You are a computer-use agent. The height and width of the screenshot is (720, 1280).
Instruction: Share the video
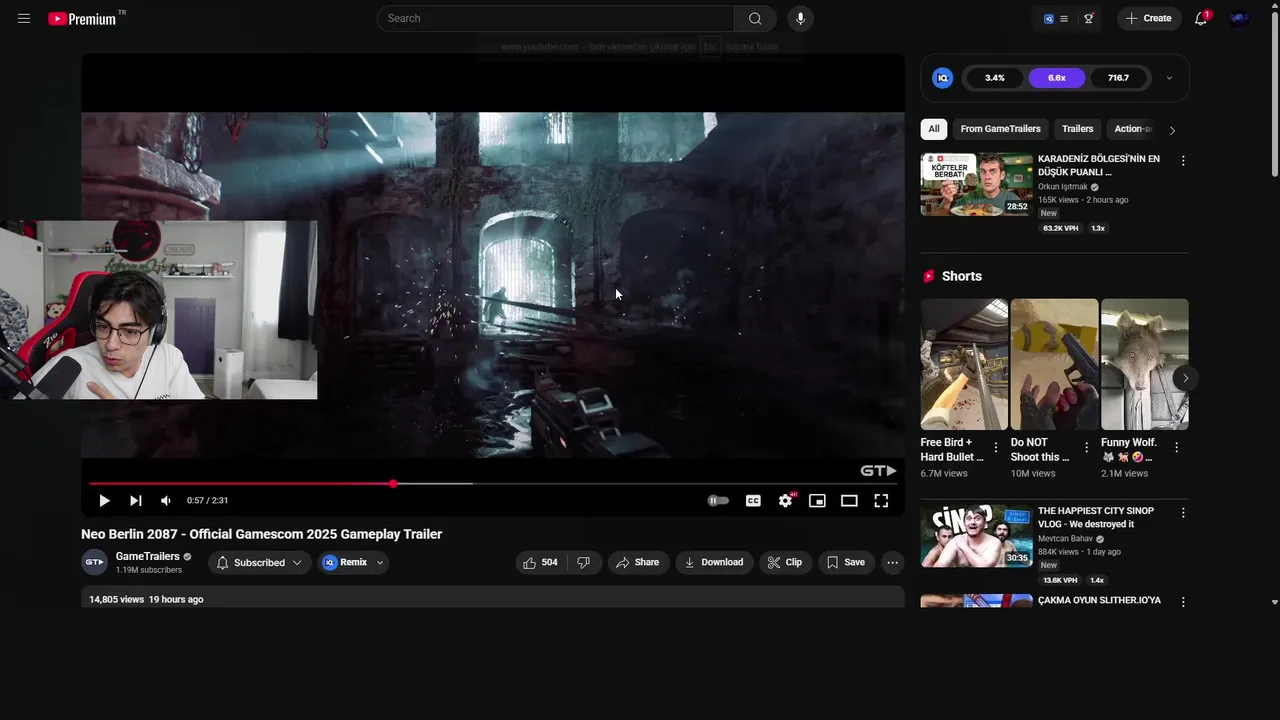(638, 562)
